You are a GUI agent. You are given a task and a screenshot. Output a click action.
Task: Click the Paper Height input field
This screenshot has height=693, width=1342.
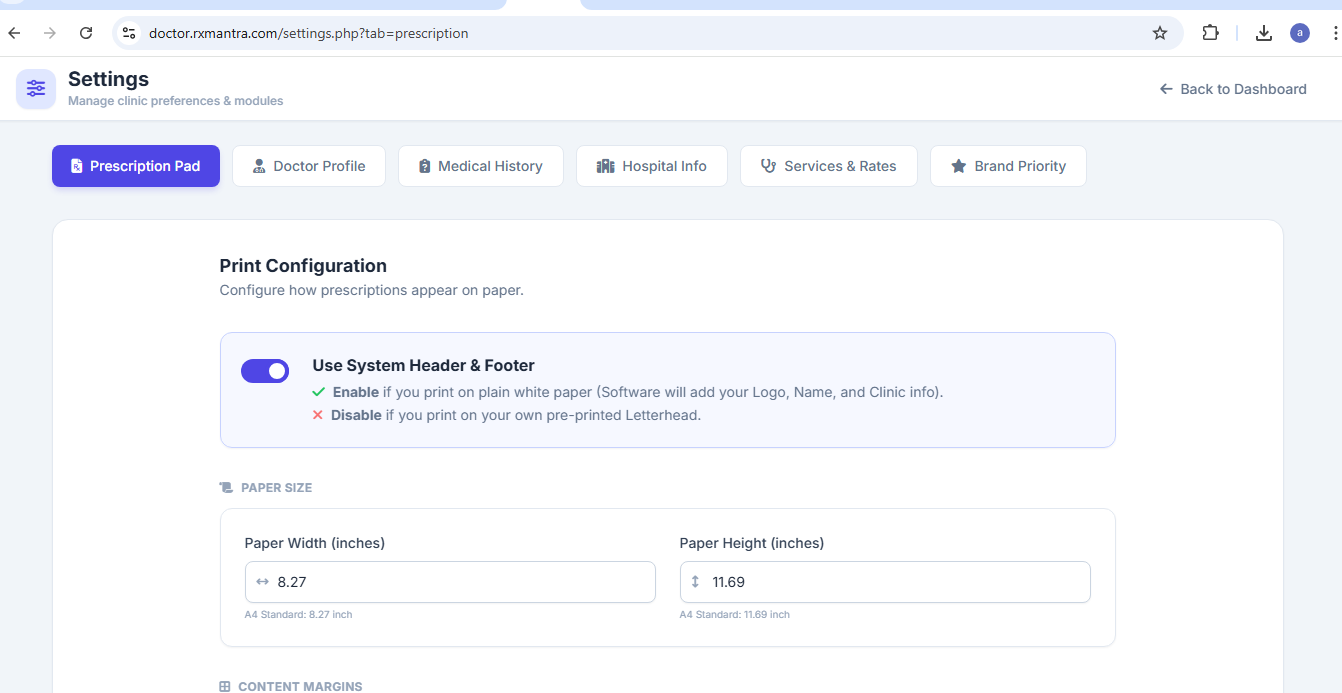click(x=895, y=582)
